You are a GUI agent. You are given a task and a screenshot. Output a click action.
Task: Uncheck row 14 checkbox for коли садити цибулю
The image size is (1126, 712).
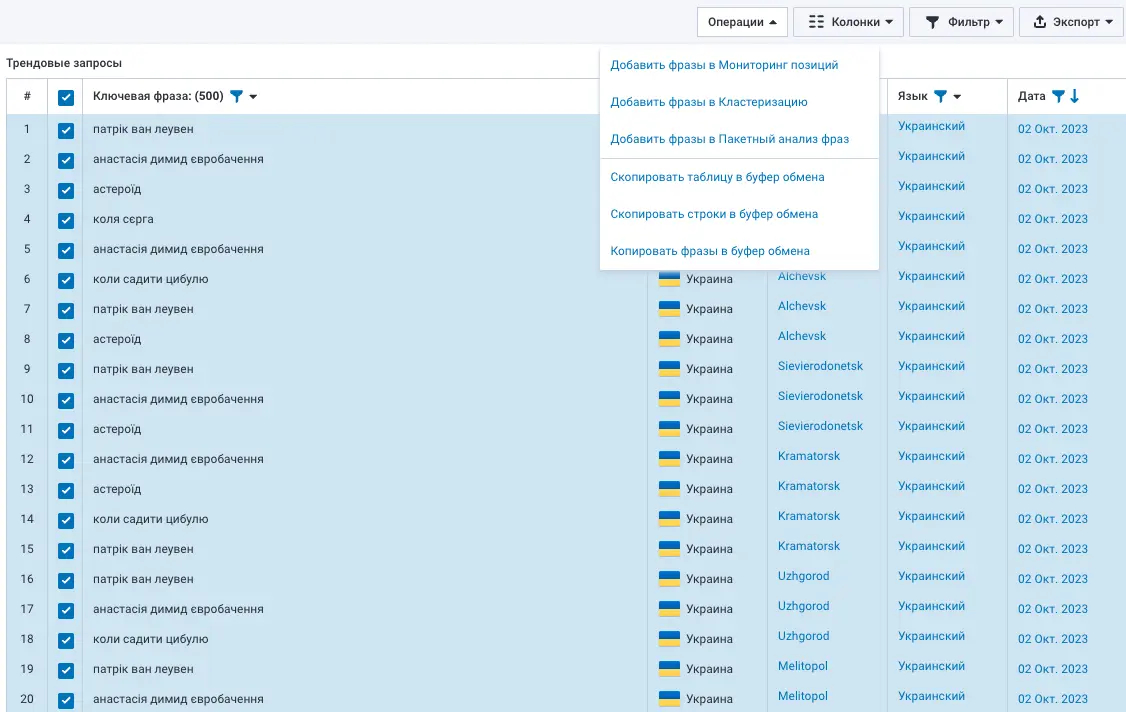[66, 520]
